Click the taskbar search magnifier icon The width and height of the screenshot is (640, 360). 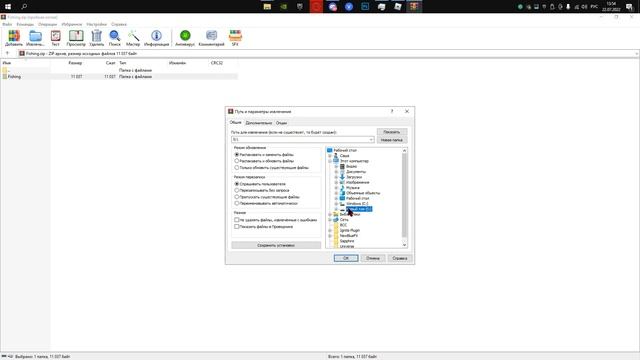coord(24,7)
